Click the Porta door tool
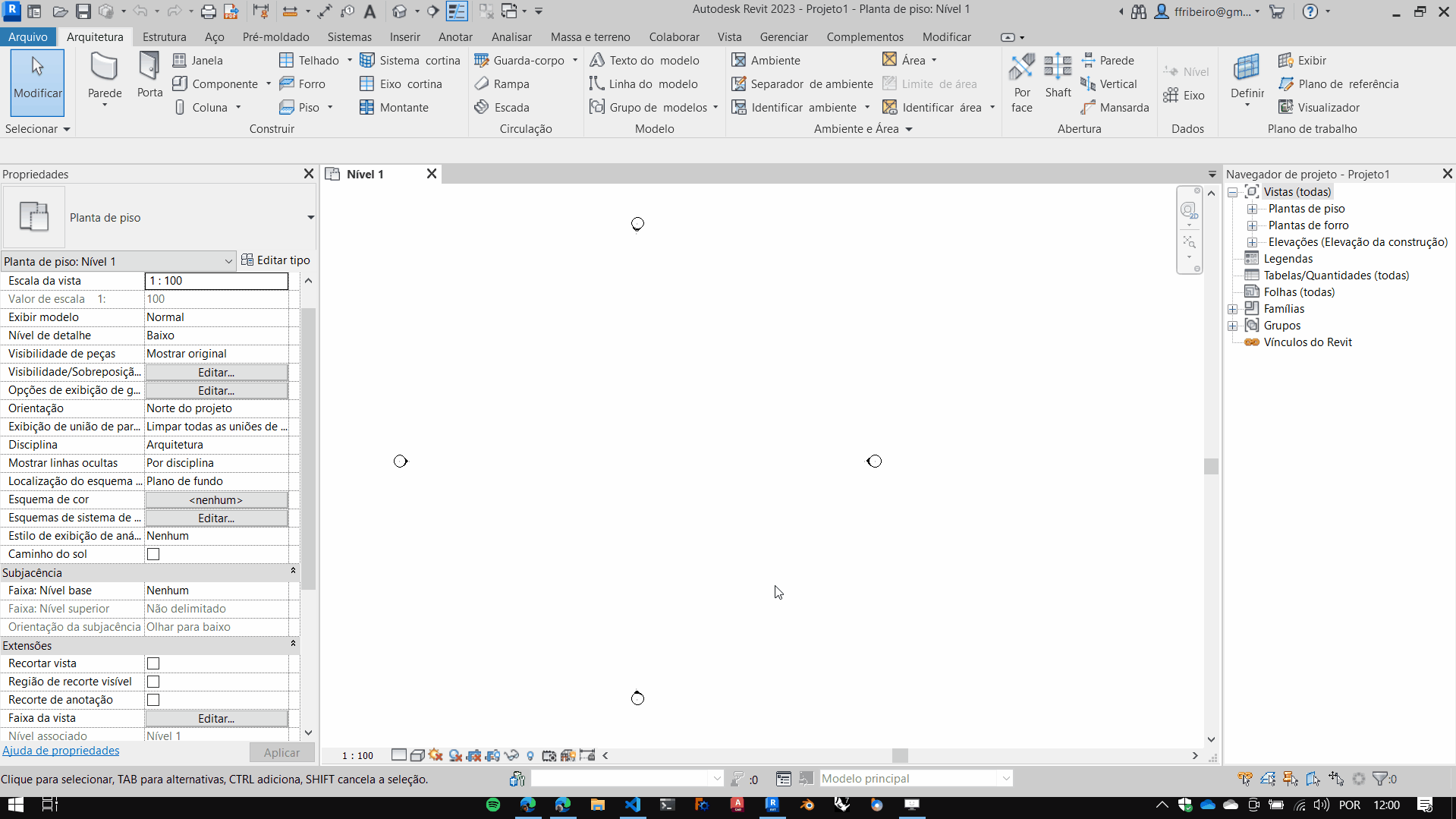Viewport: 1456px width, 819px height. tap(149, 76)
